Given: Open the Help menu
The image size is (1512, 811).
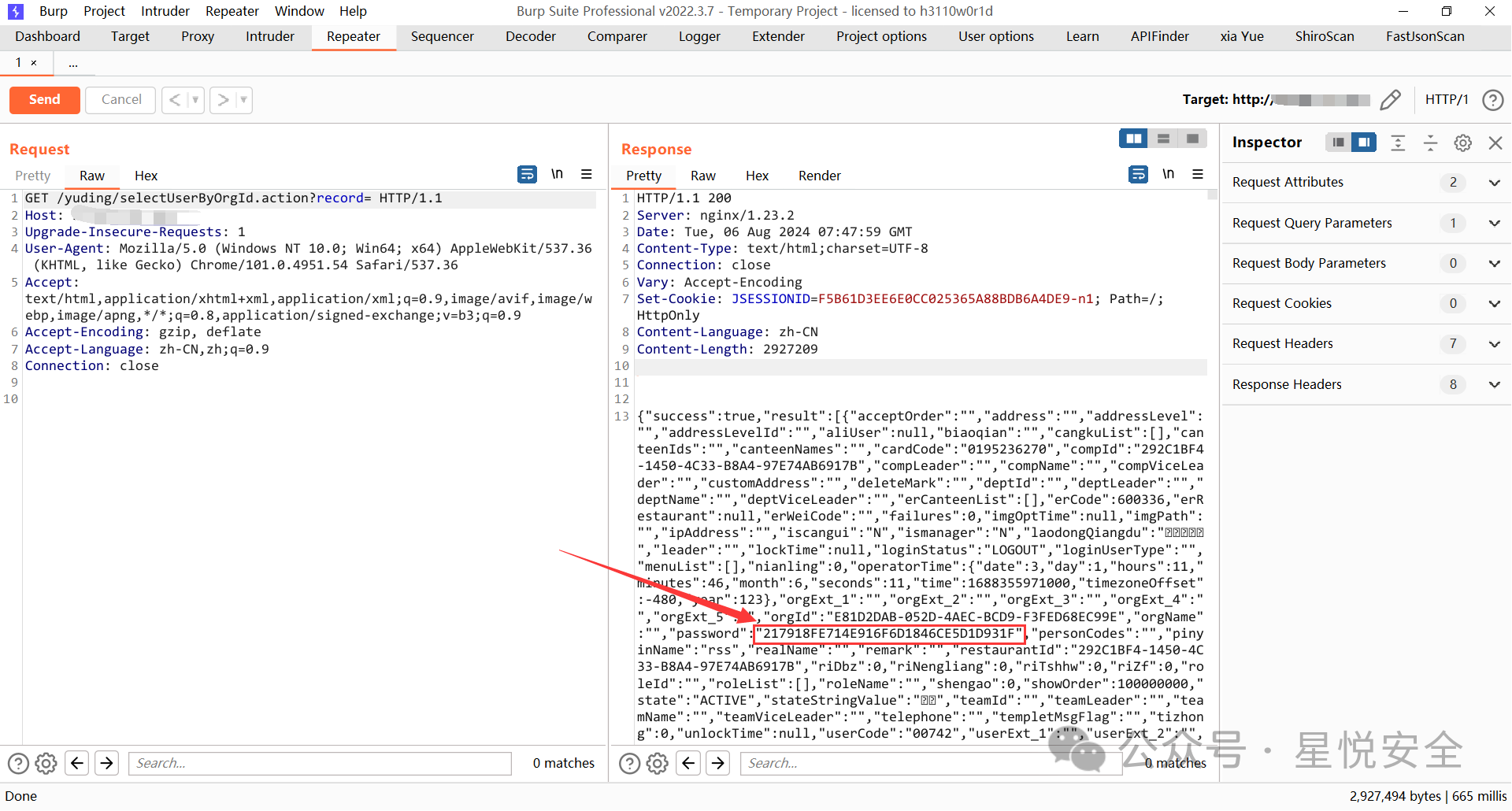Looking at the screenshot, I should [x=353, y=11].
